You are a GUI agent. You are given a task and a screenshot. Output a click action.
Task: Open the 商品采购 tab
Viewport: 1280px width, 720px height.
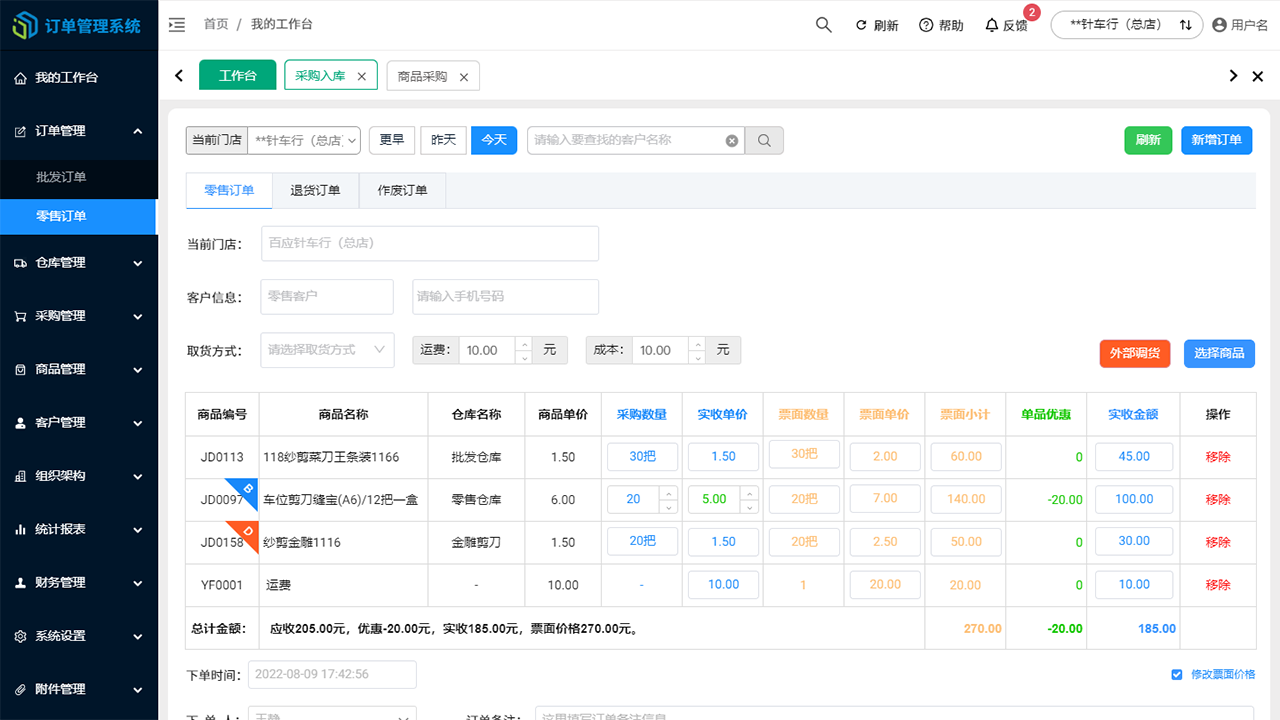click(424, 75)
